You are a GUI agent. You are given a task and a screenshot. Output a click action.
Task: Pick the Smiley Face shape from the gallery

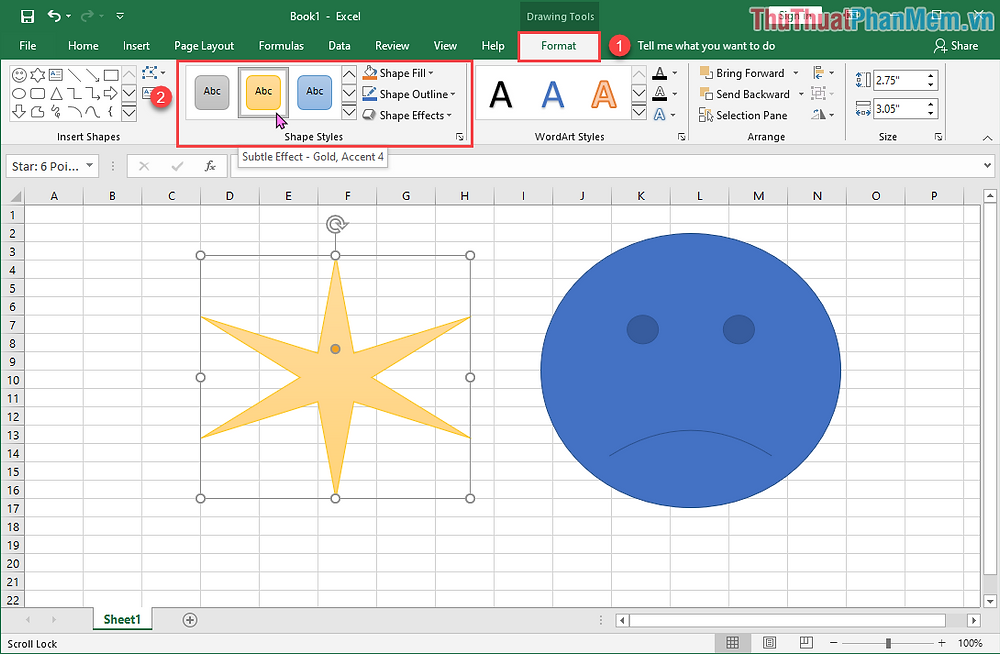tap(20, 75)
